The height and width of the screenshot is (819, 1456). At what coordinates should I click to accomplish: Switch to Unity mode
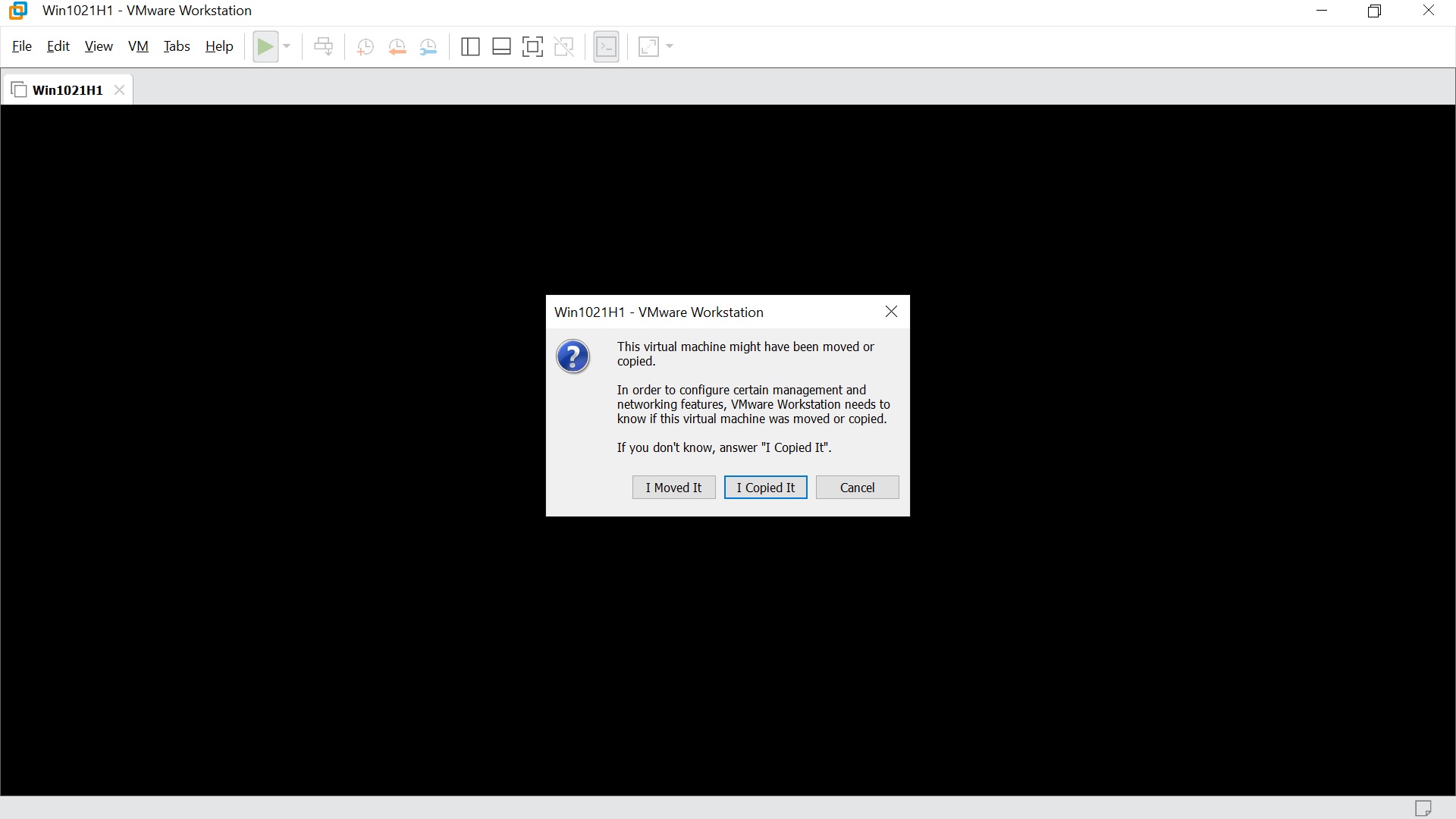tap(564, 46)
